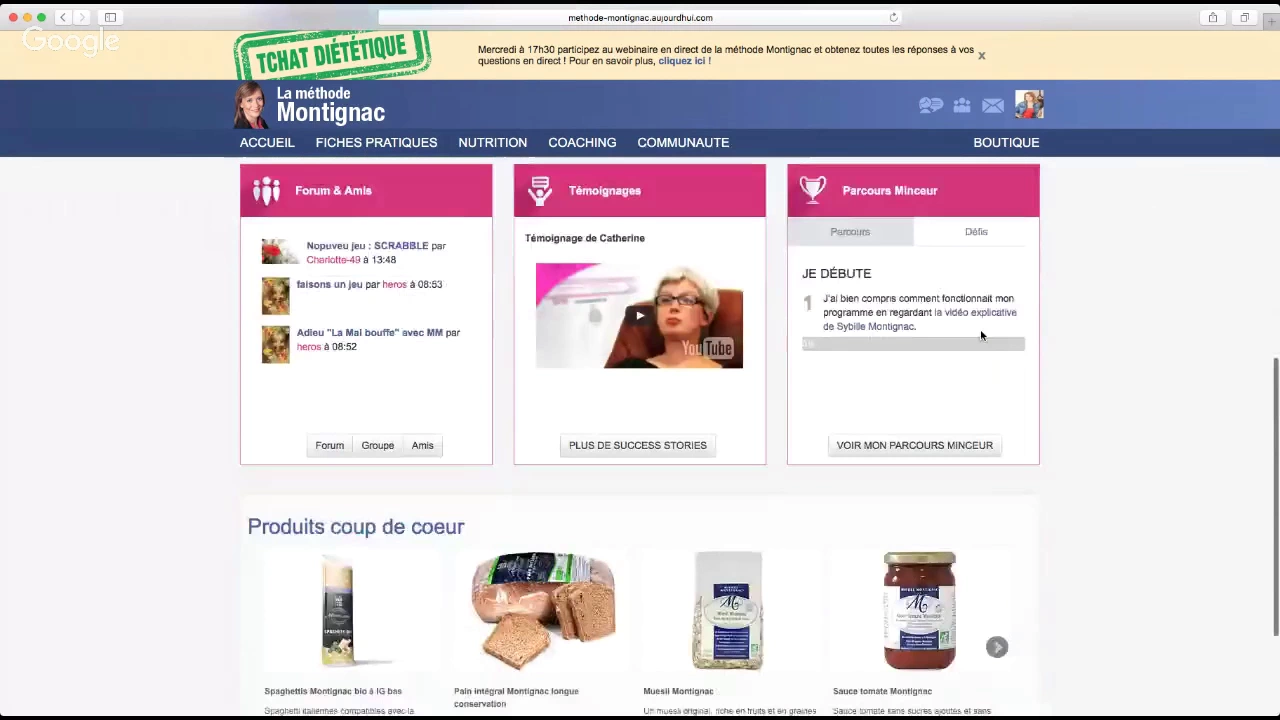Switch to the Parcours tab

[x=850, y=232]
